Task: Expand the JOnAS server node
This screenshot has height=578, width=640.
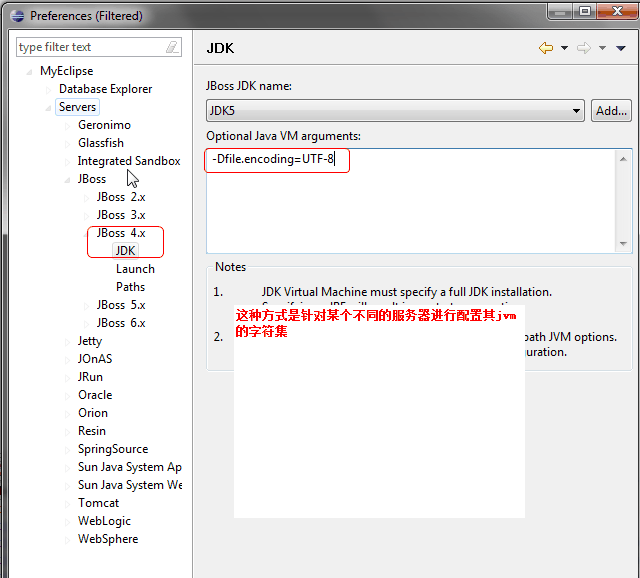Action: (x=67, y=360)
